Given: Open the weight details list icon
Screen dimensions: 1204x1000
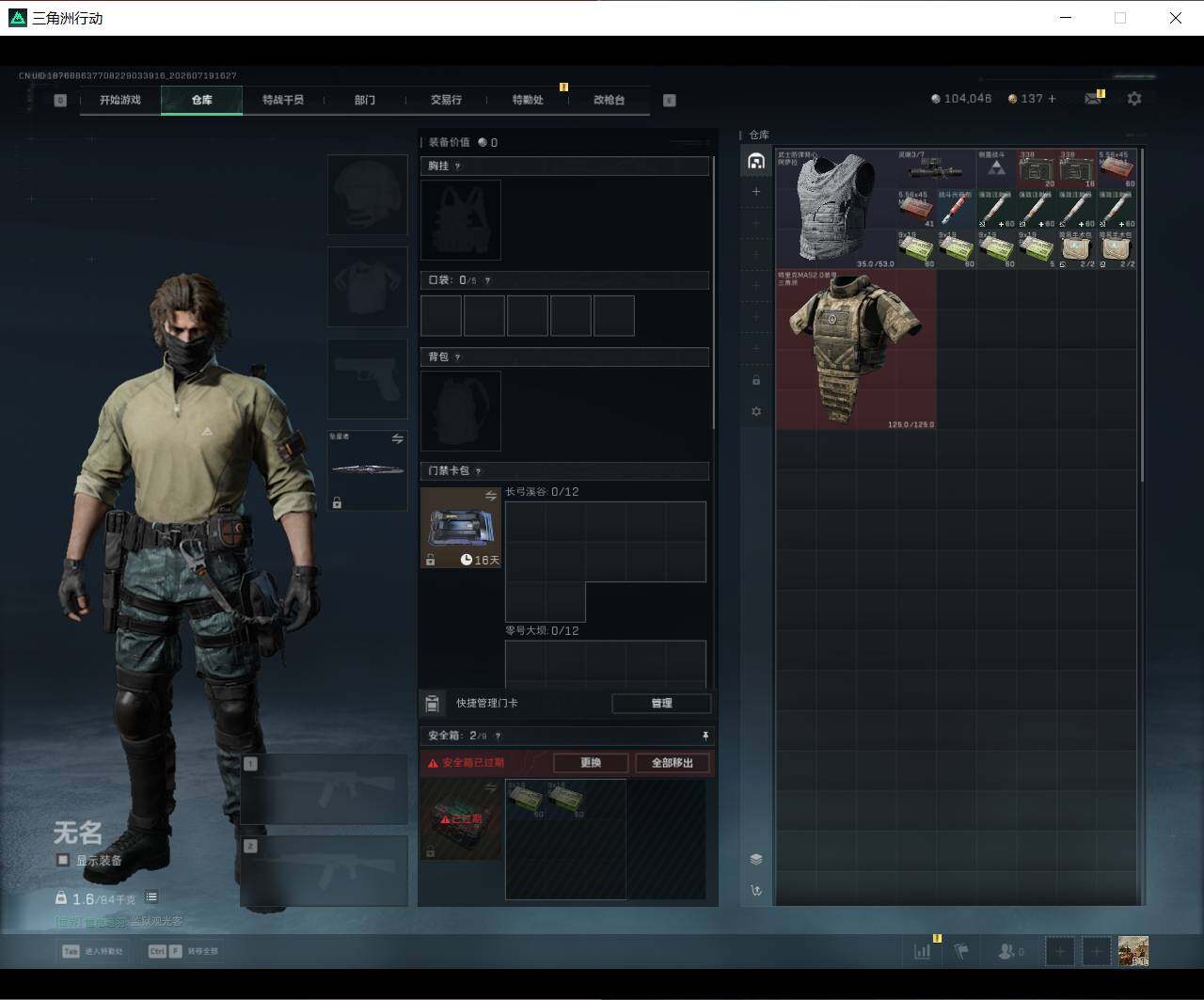Looking at the screenshot, I should (x=151, y=897).
